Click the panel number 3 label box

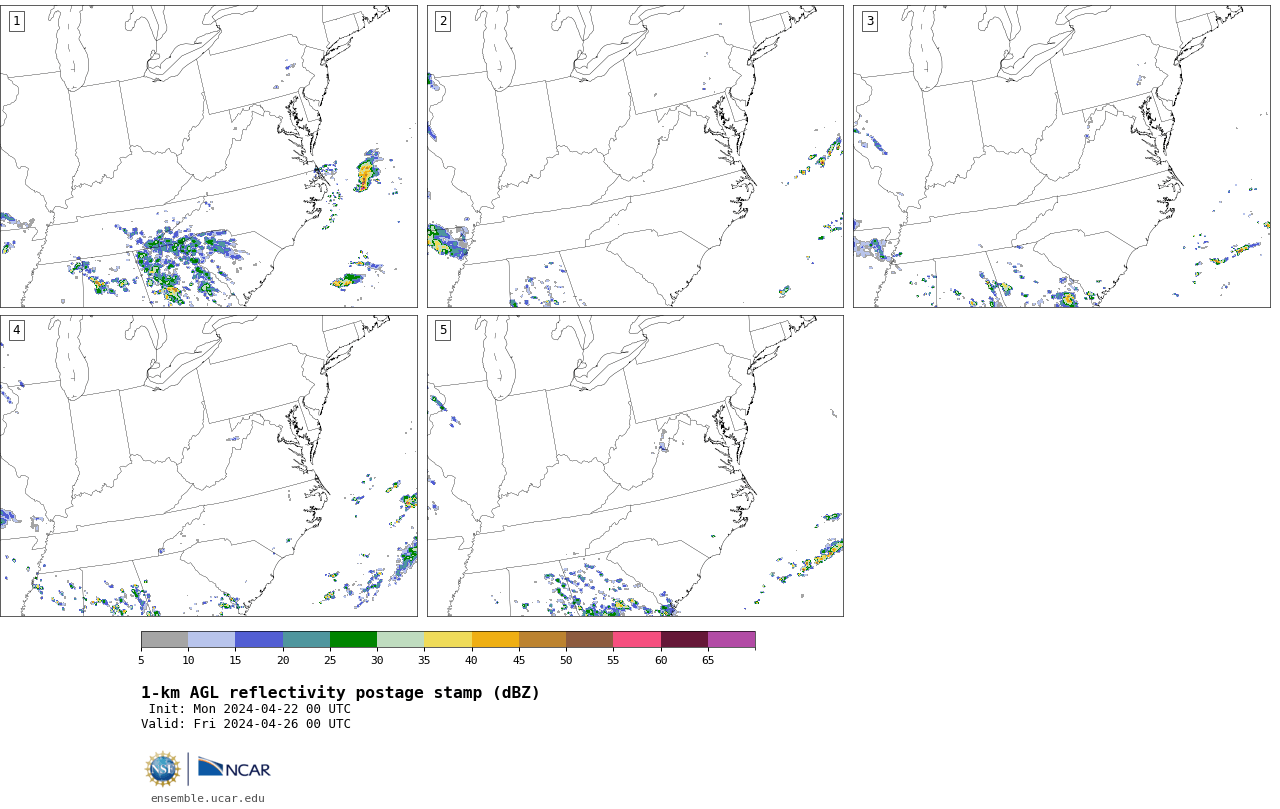click(869, 21)
